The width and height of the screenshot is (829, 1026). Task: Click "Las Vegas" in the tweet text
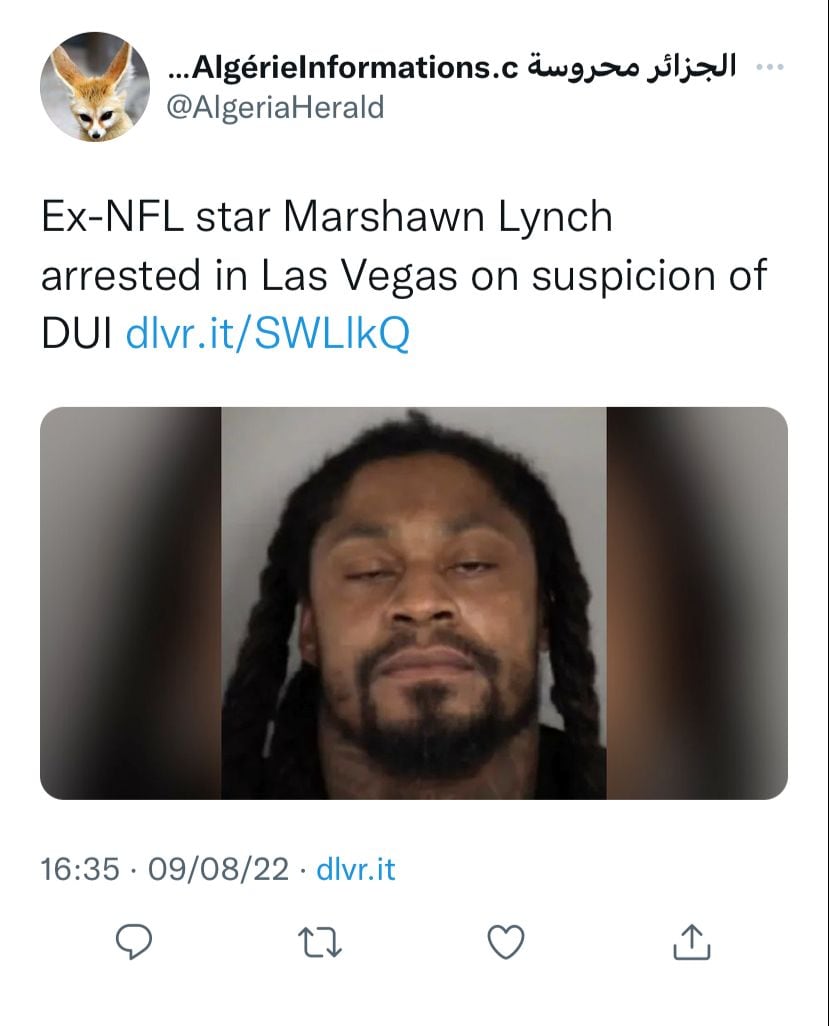359,275
